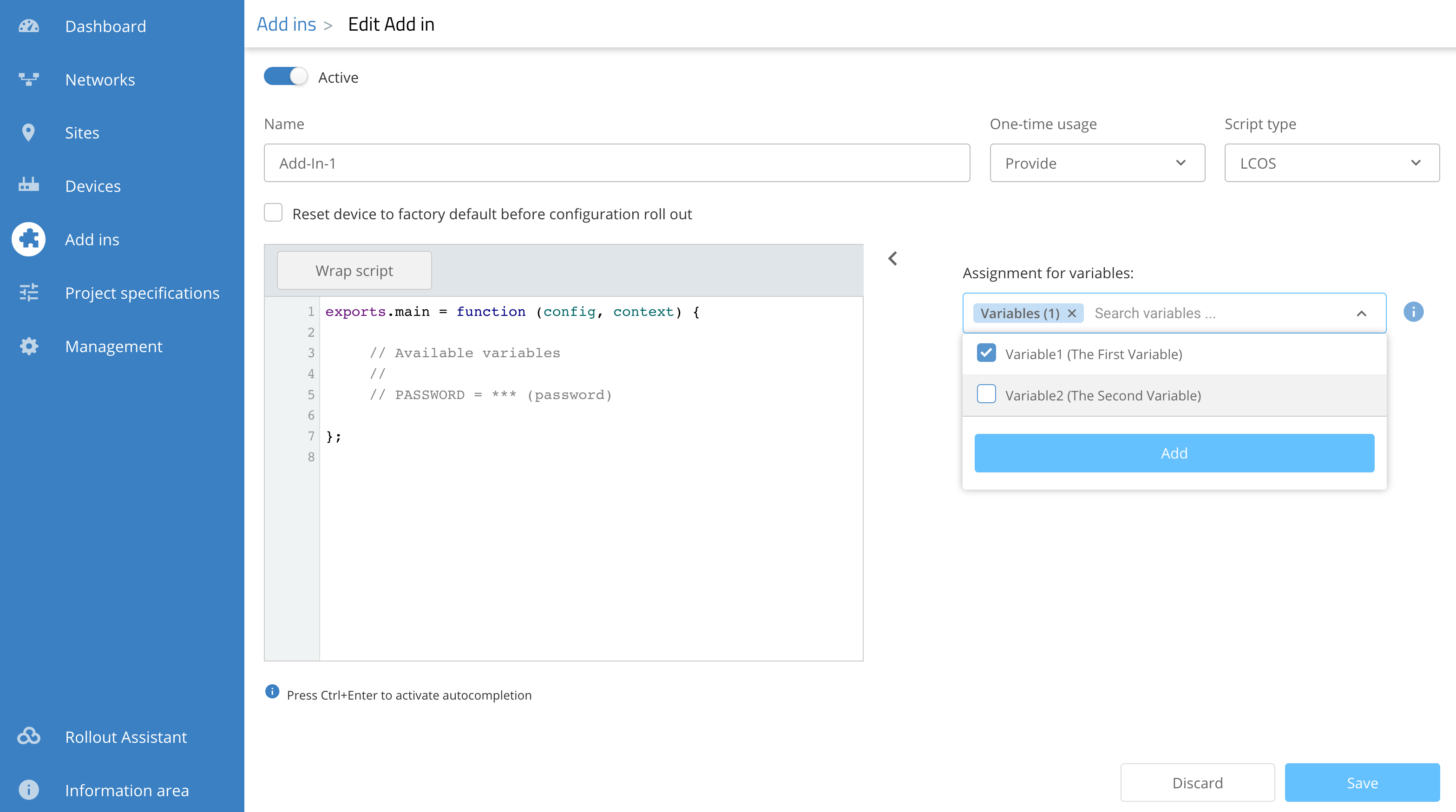Viewport: 1456px width, 812px height.
Task: Open Management via the gear icon
Action: coord(28,346)
